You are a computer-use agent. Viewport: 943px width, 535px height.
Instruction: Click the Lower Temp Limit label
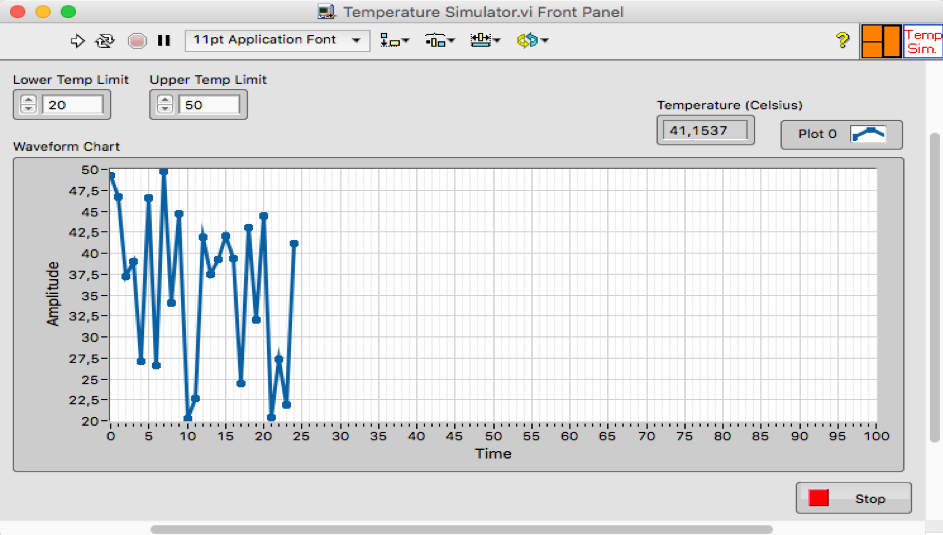(71, 80)
